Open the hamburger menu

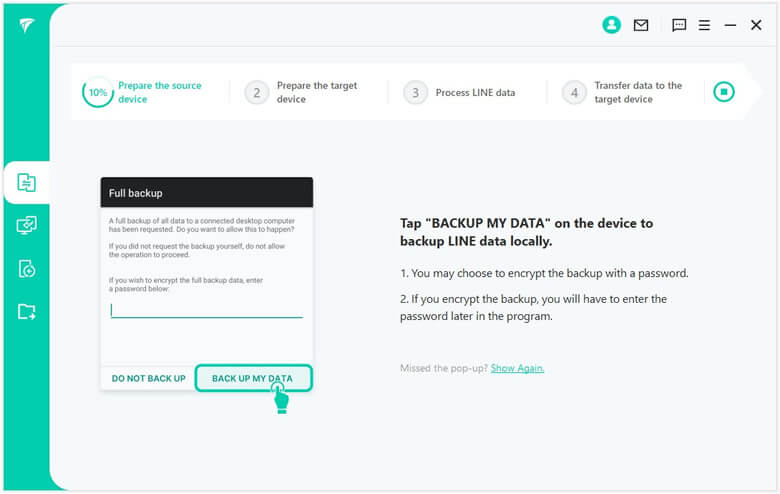coord(704,25)
